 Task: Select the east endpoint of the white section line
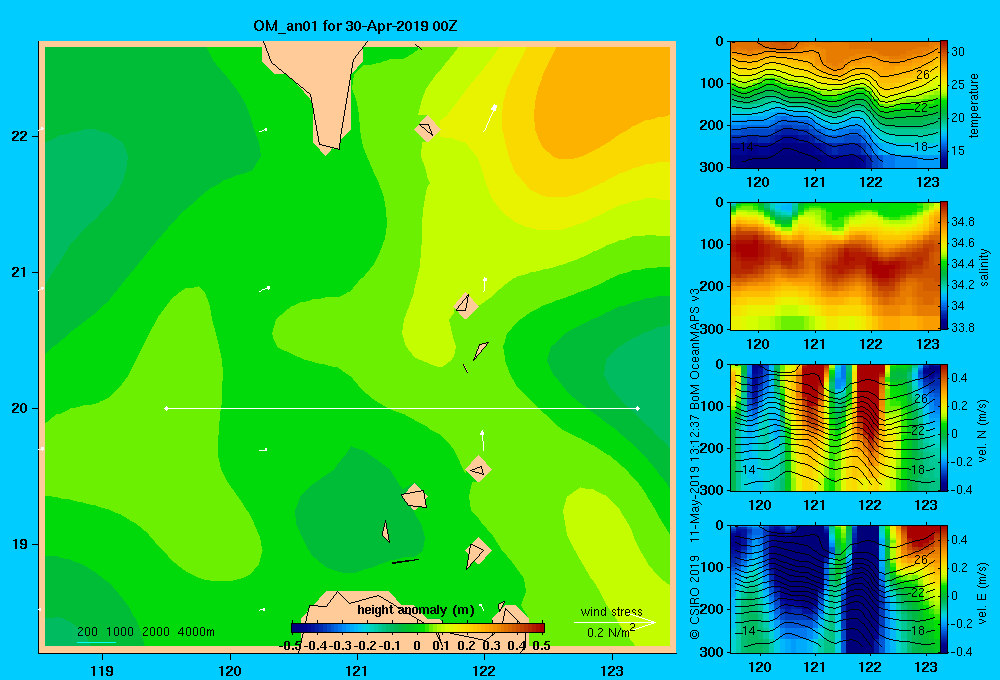click(x=638, y=408)
